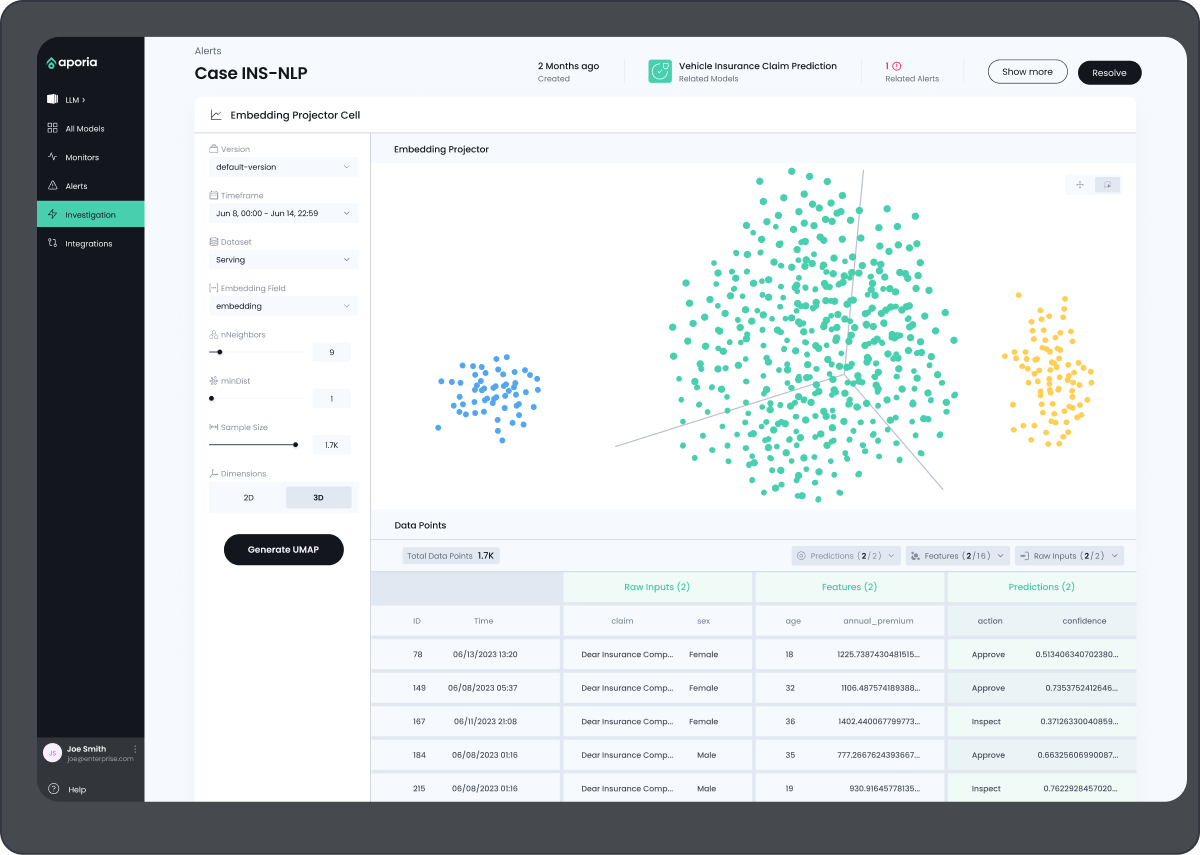Screen dimensions: 1201x855
Task: Click the Resolve button
Action: (1109, 72)
